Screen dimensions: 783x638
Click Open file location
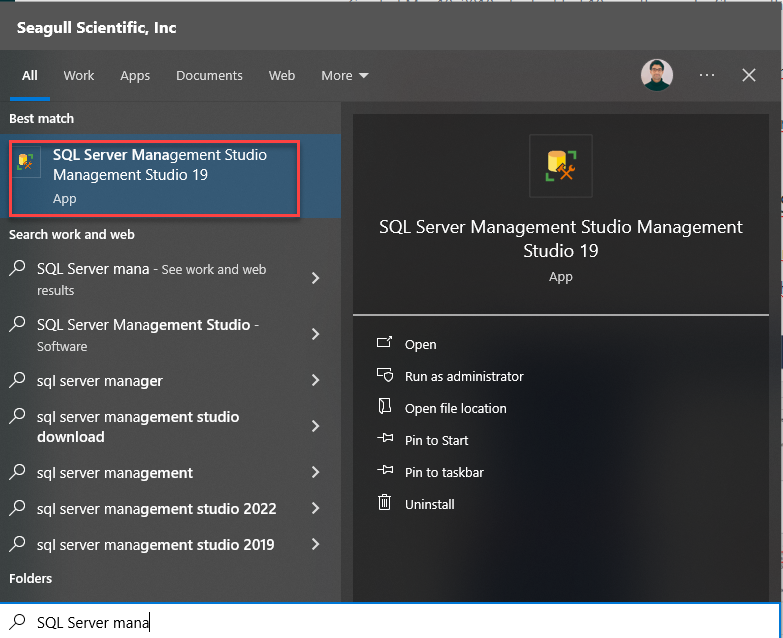tap(455, 408)
